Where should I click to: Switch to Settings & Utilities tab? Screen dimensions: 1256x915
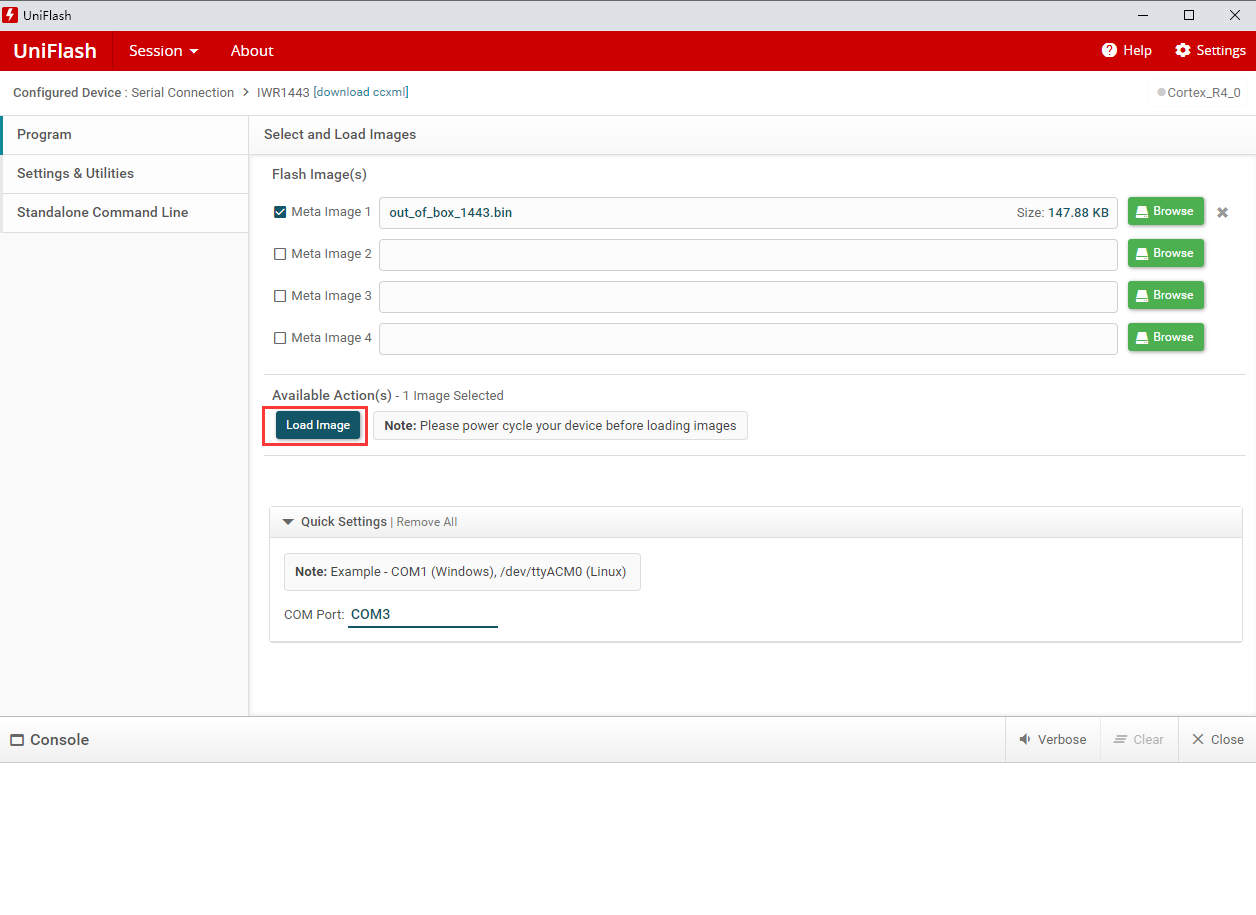pos(125,174)
